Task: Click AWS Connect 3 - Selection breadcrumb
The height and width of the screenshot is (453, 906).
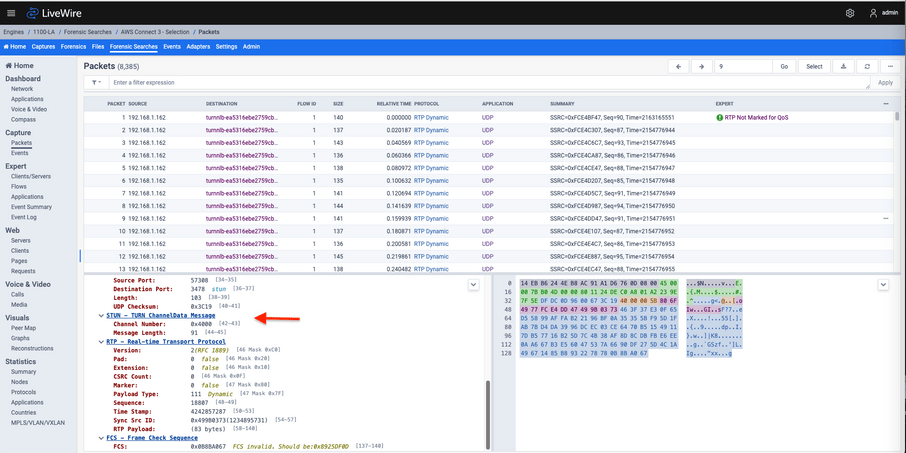Action: (154, 32)
